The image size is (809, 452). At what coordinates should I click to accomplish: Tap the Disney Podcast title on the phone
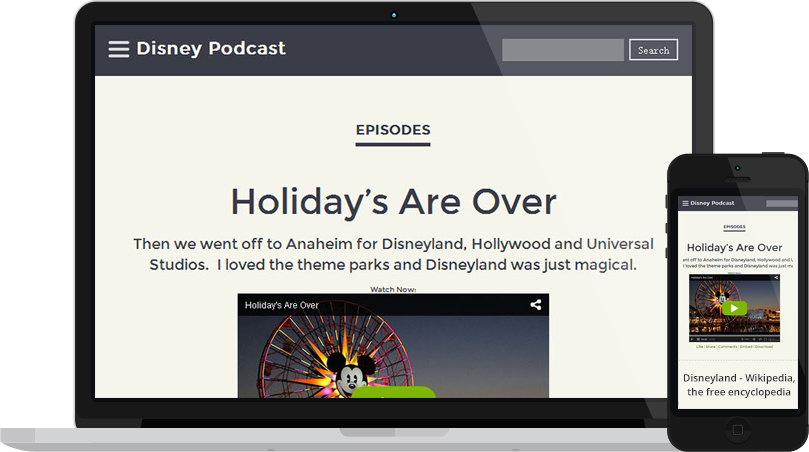tap(712, 203)
